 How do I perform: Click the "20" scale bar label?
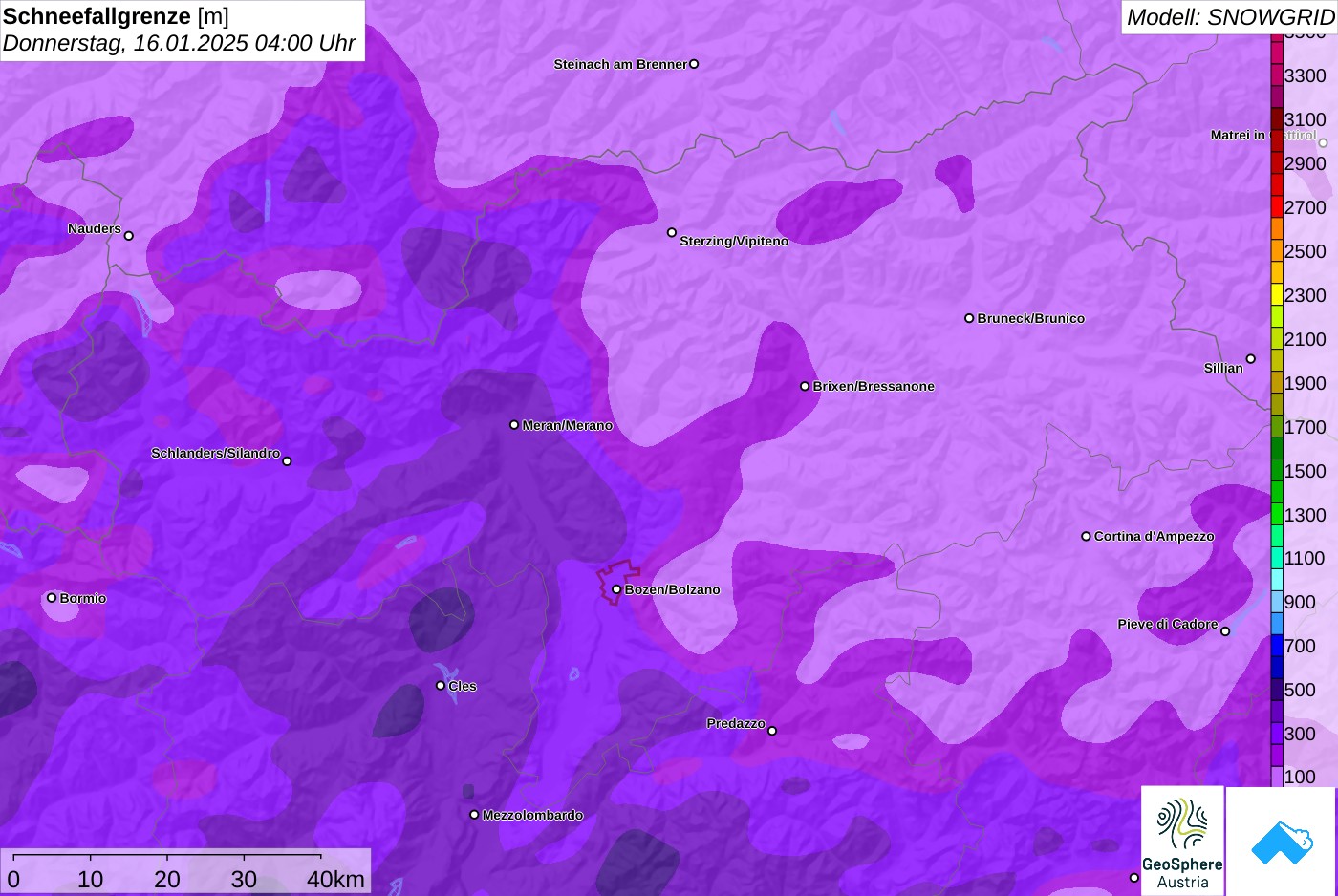[x=167, y=879]
